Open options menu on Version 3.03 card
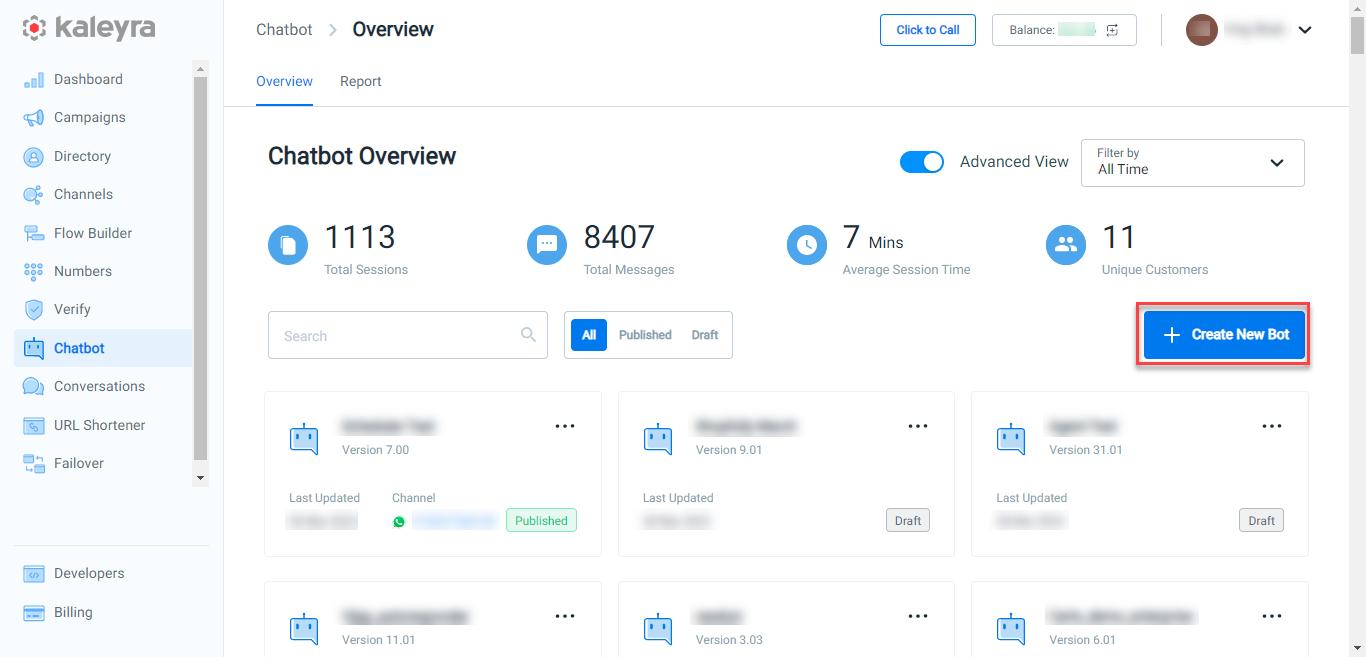Image resolution: width=1366 pixels, height=657 pixels. click(918, 616)
